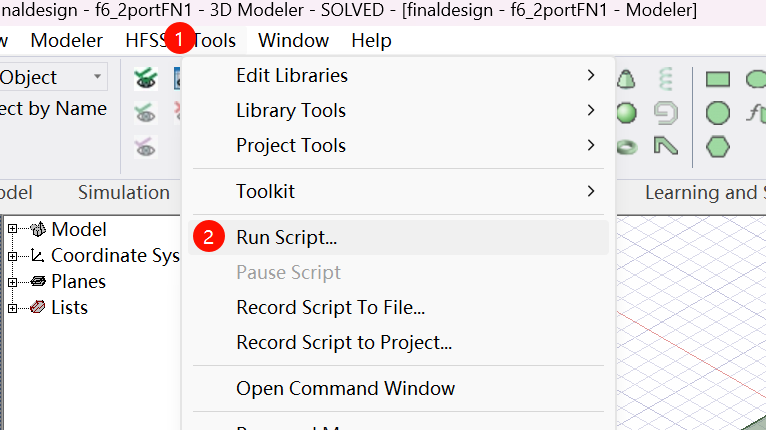Click the Draw Sphere icon
The image size is (766, 430).
click(x=627, y=112)
